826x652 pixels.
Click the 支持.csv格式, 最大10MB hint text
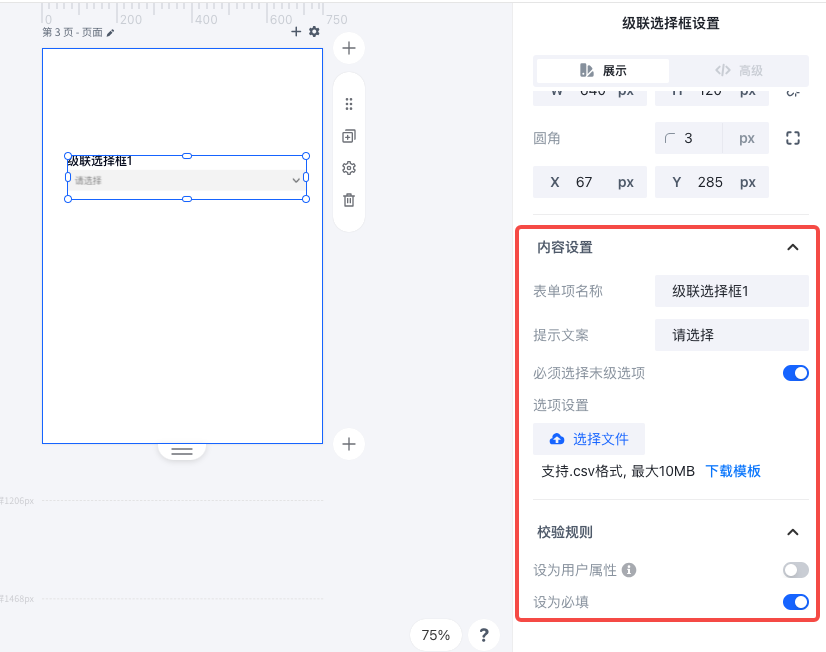point(618,471)
